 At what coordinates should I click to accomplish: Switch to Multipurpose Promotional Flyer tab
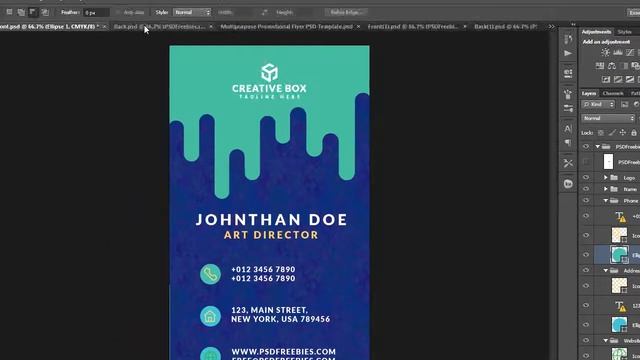(x=287, y=27)
